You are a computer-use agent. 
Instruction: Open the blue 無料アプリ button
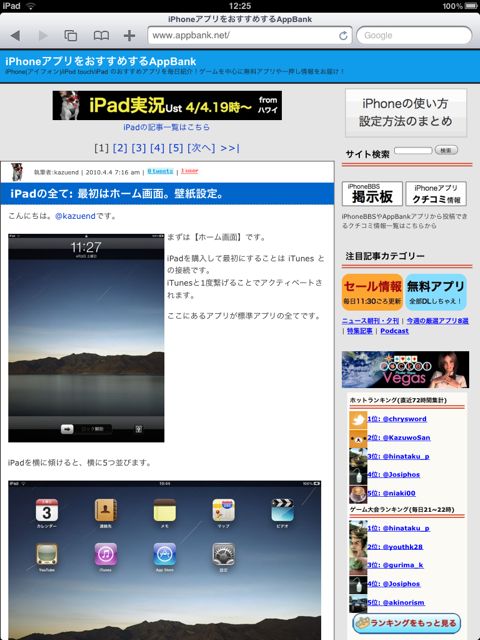pos(436,292)
